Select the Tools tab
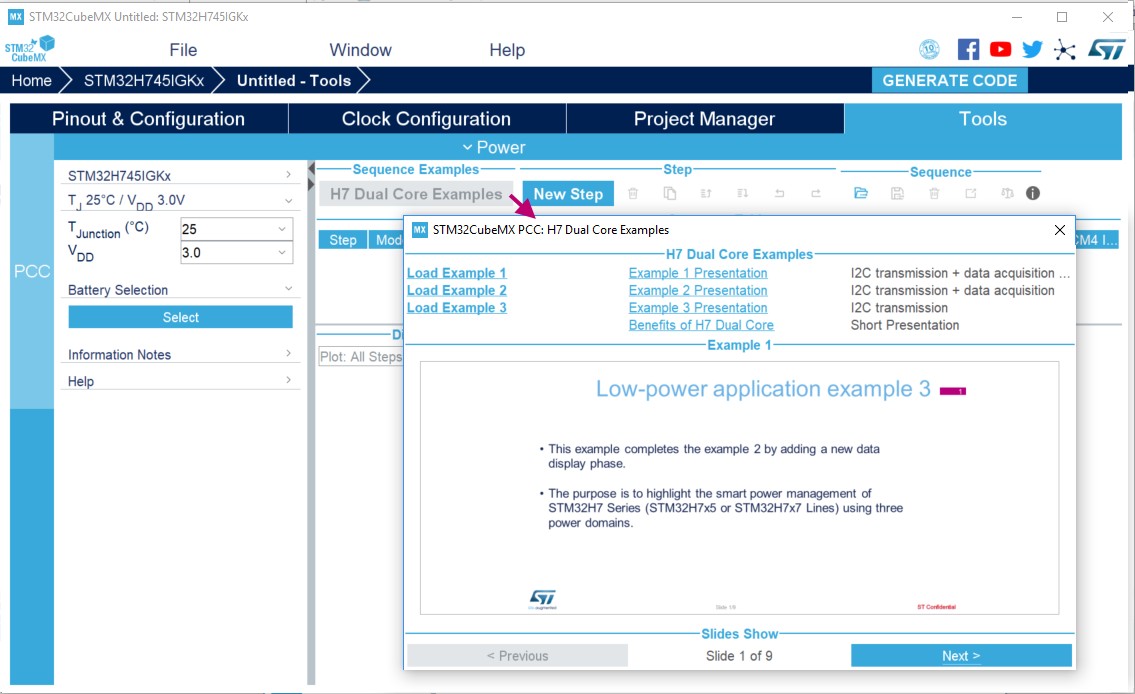The image size is (1135, 694). coord(982,119)
